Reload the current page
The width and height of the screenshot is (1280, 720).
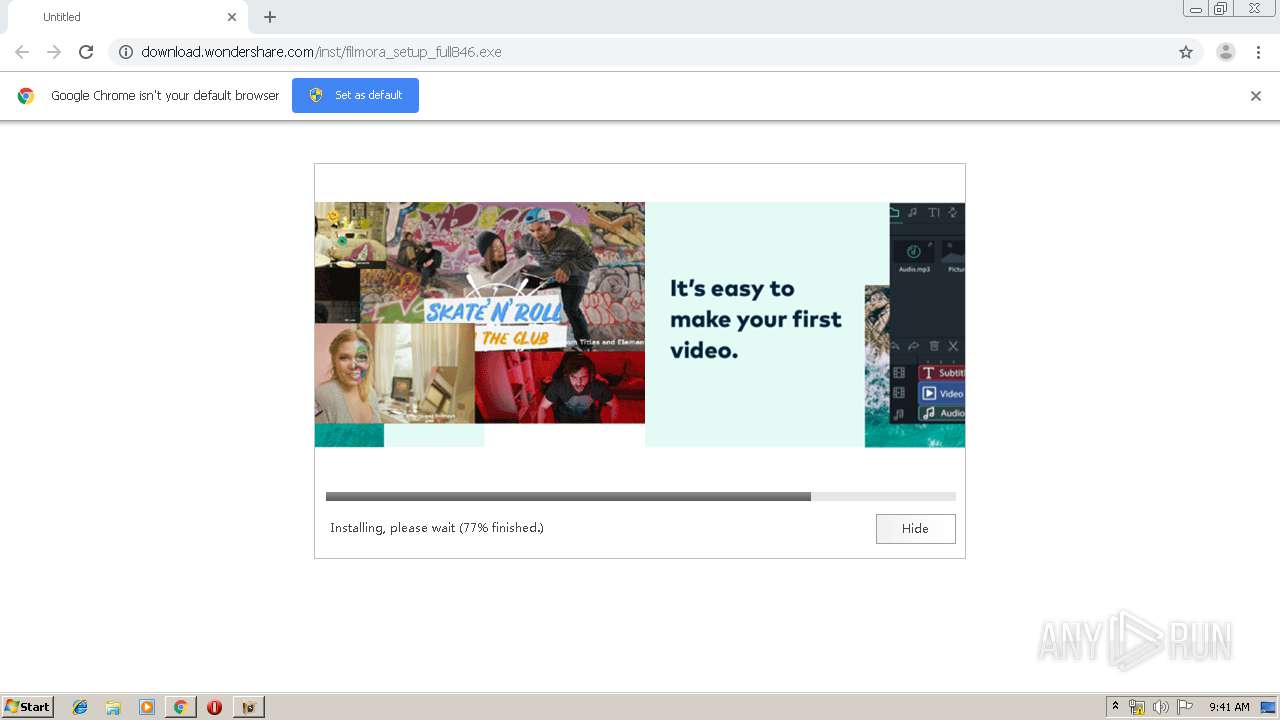(86, 52)
